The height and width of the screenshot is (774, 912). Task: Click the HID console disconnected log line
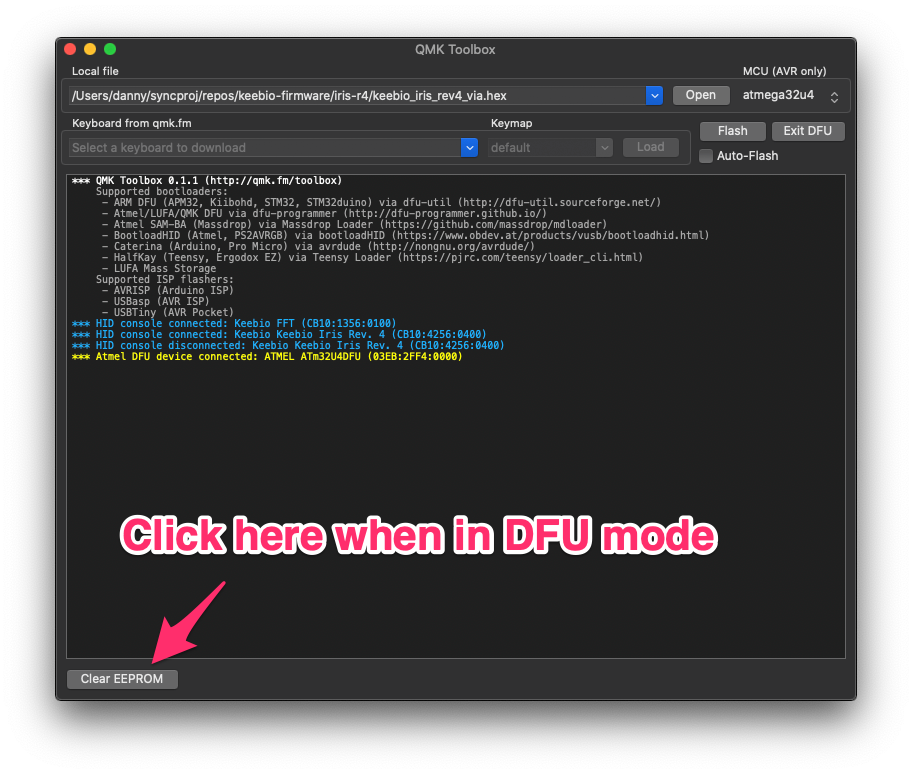288,345
